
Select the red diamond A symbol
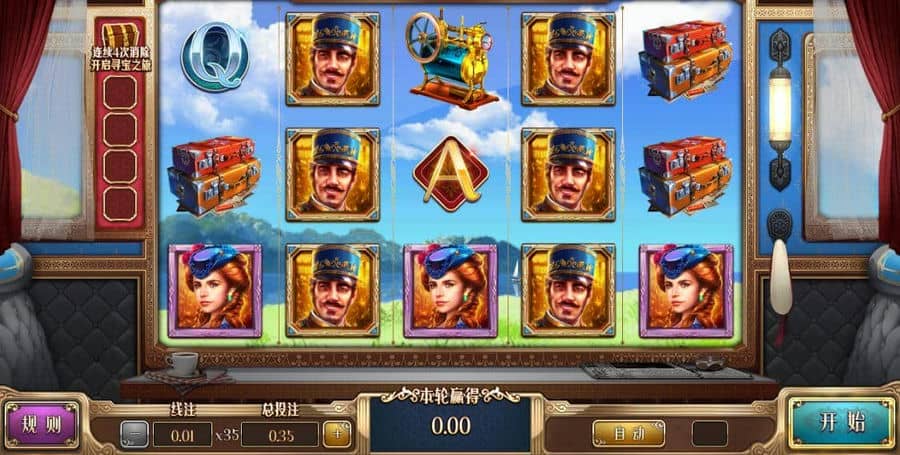(x=451, y=174)
